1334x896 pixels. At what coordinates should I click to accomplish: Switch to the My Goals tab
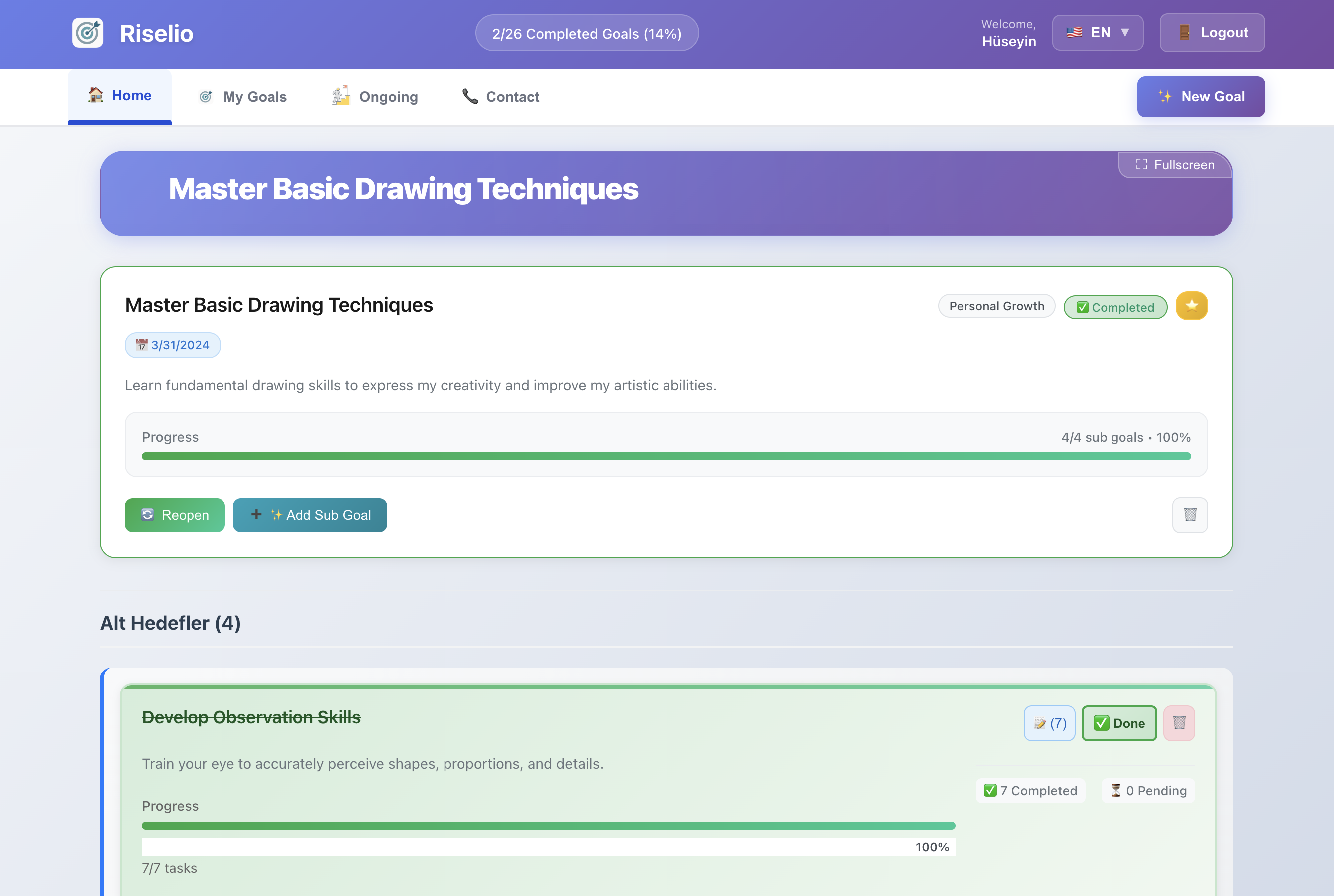click(243, 97)
